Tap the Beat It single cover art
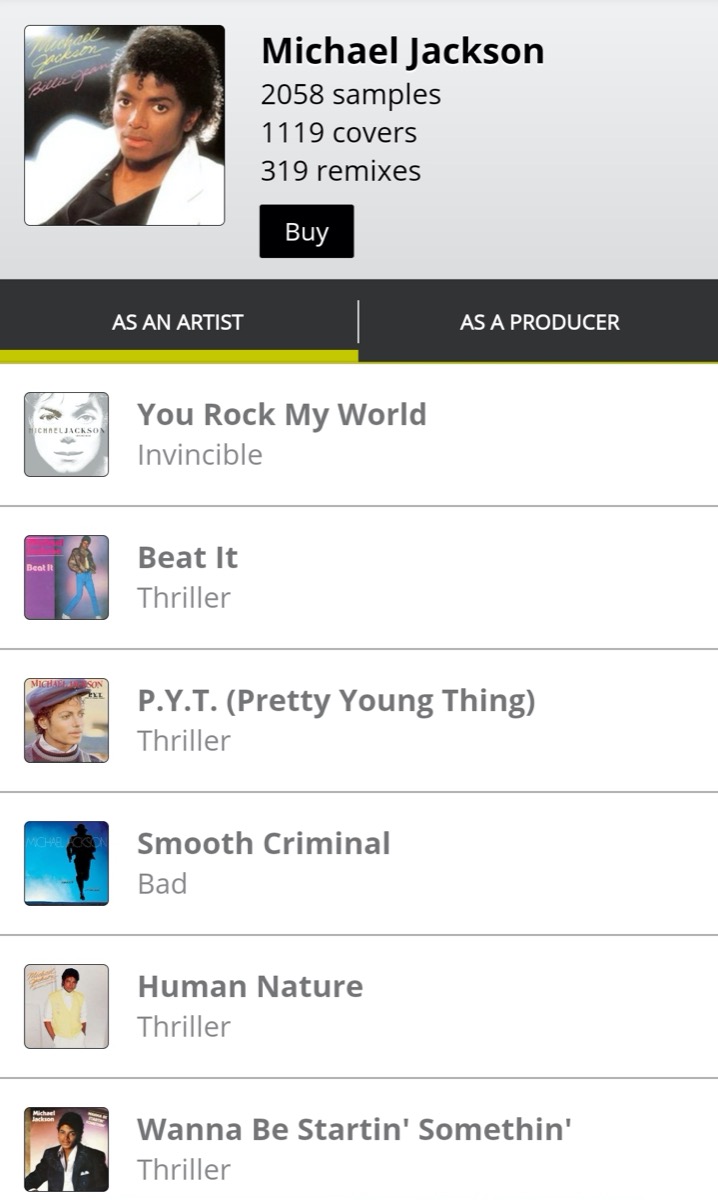Image resolution: width=718 pixels, height=1200 pixels. point(66,577)
